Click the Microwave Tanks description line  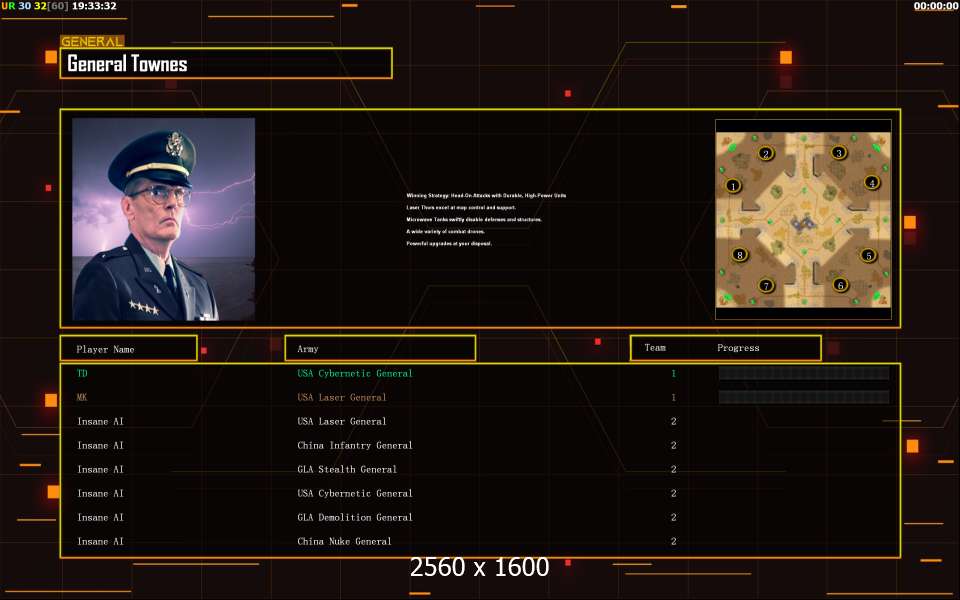474,219
